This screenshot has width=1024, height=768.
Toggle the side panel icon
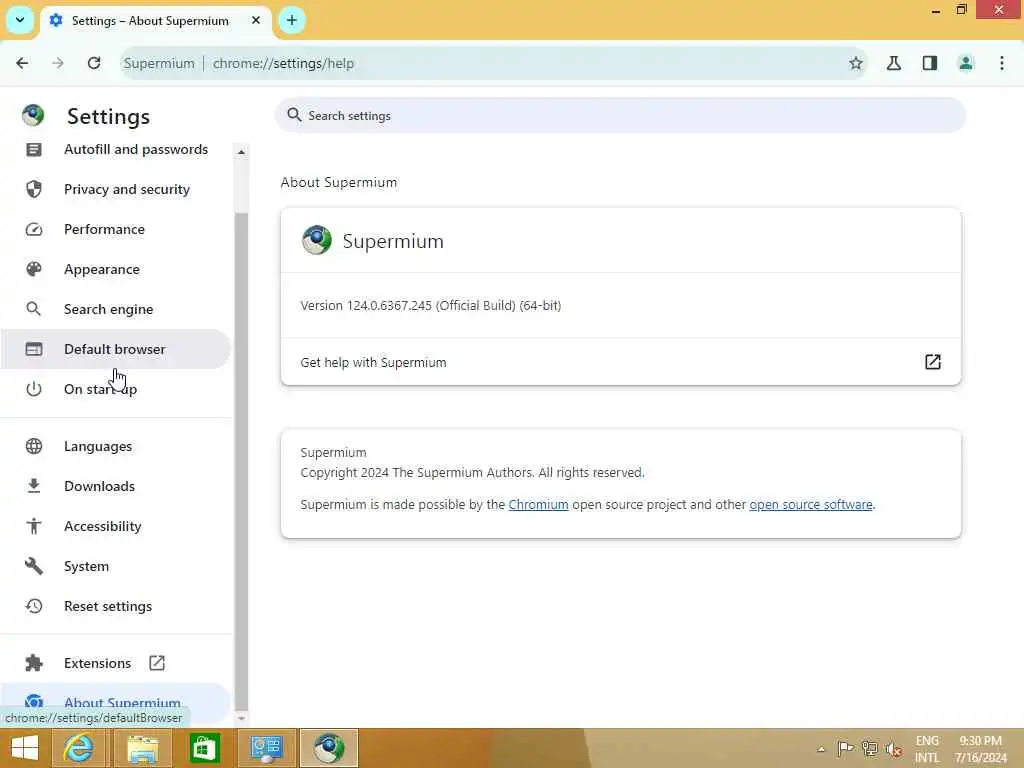click(930, 63)
